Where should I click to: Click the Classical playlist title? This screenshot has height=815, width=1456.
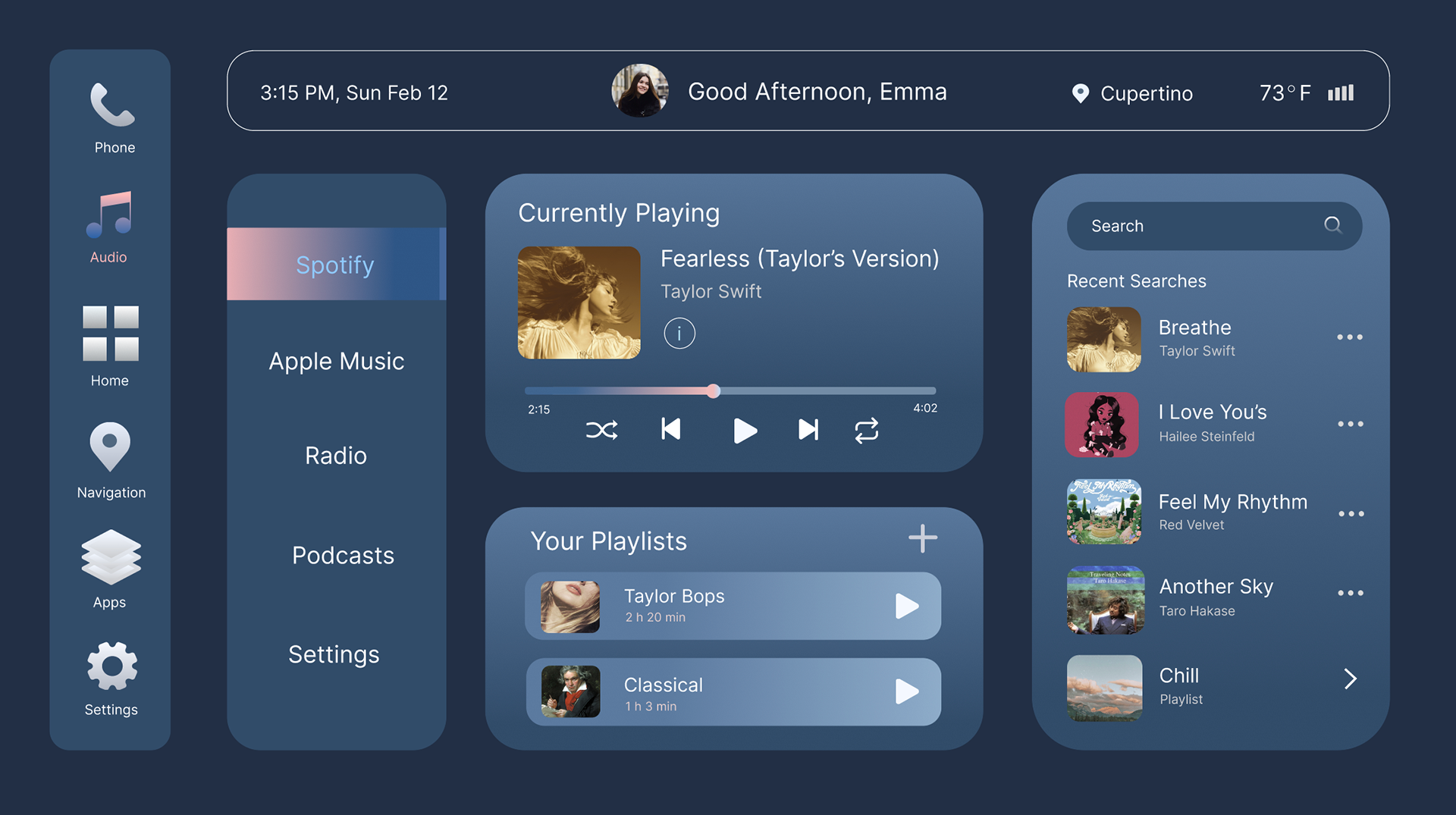click(x=664, y=685)
